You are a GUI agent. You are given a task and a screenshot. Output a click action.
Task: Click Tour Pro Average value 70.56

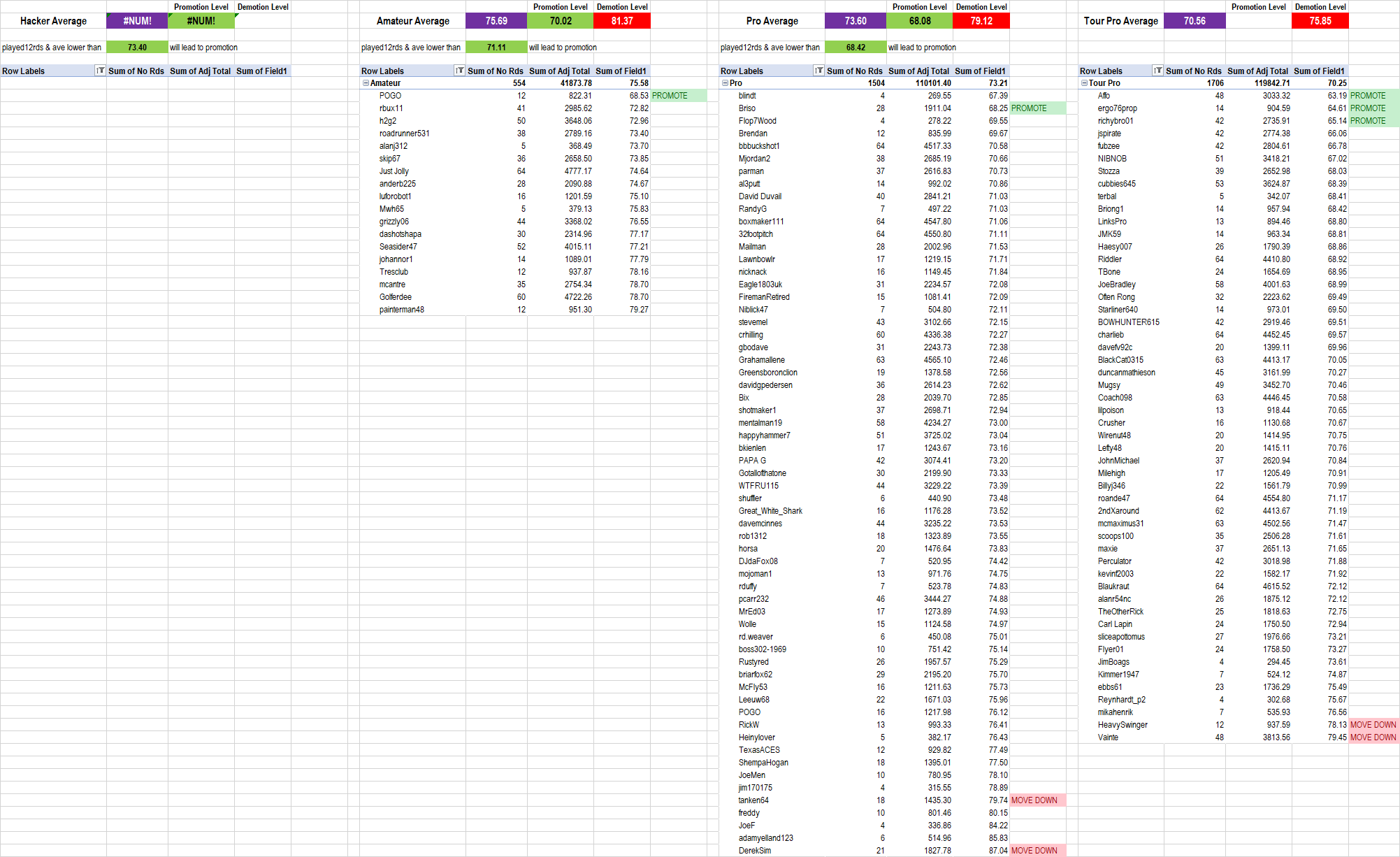1195,21
